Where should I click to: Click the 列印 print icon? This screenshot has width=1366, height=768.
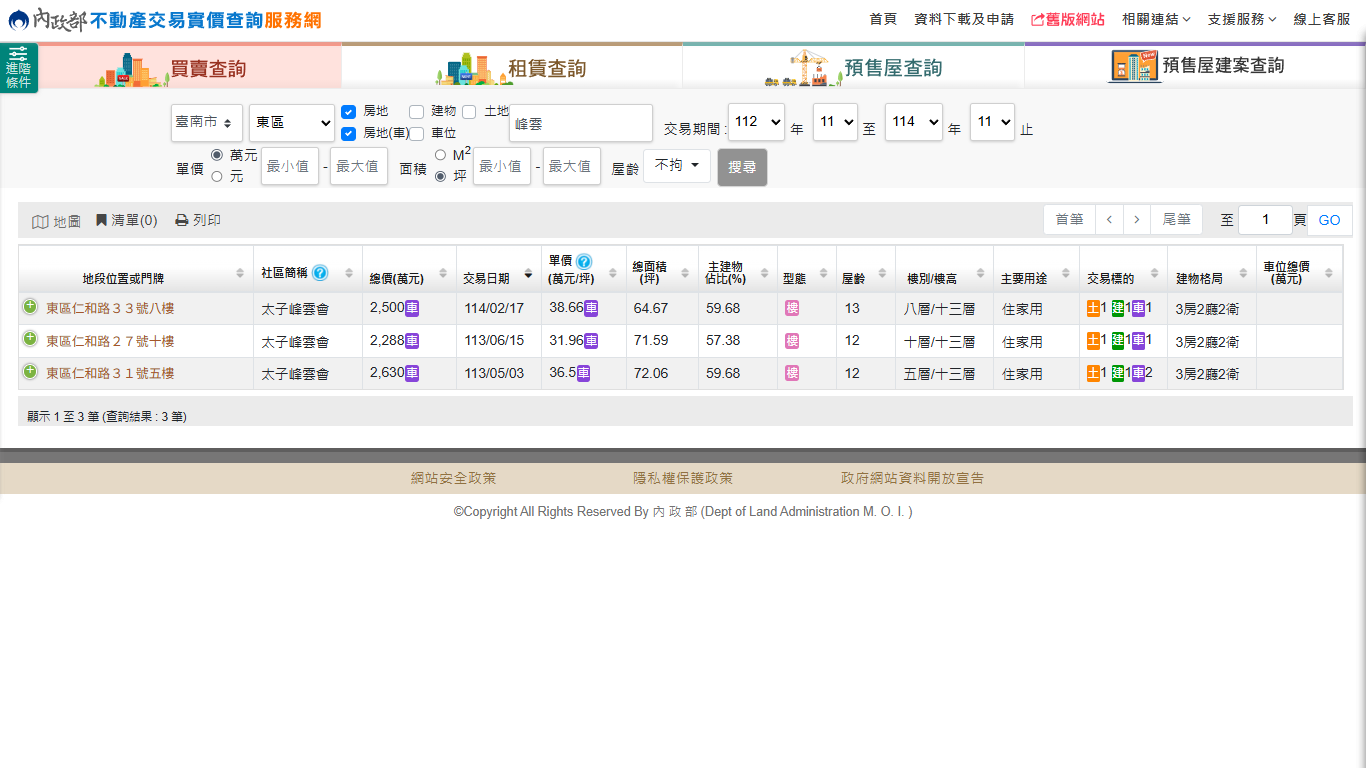[x=182, y=220]
